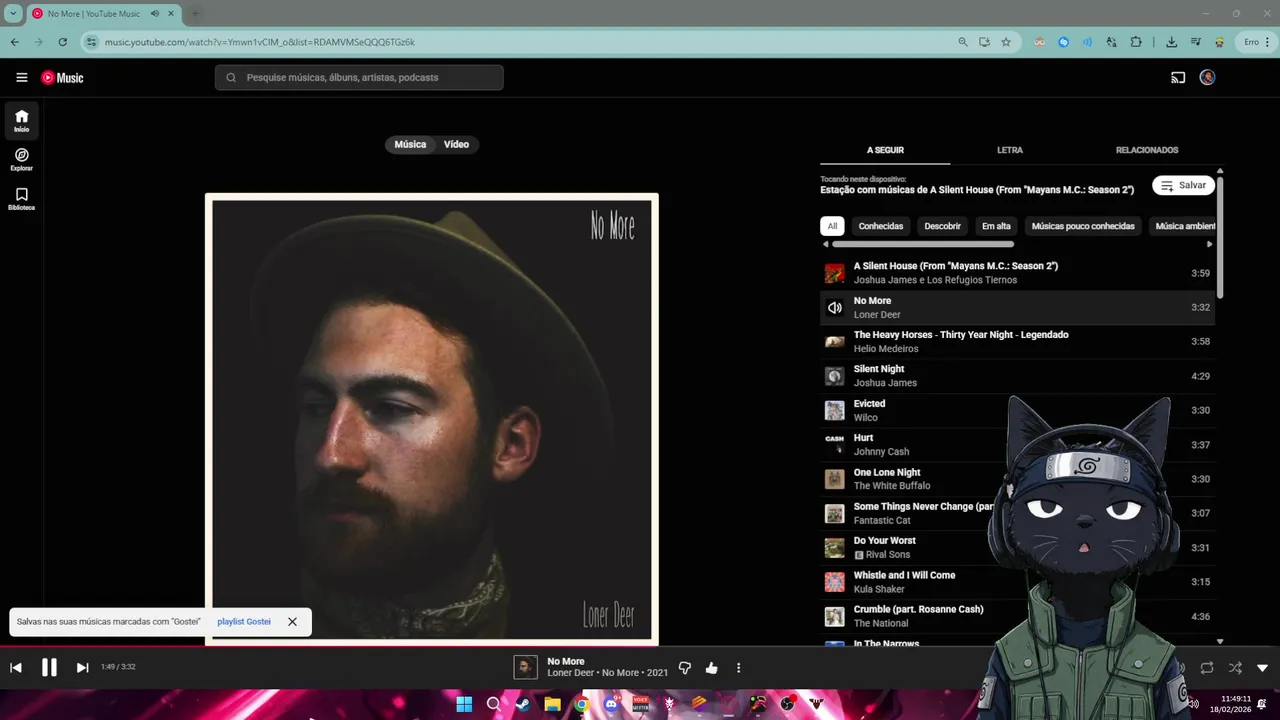Open Chrome downloads
The height and width of the screenshot is (720, 1280).
tap(1171, 42)
